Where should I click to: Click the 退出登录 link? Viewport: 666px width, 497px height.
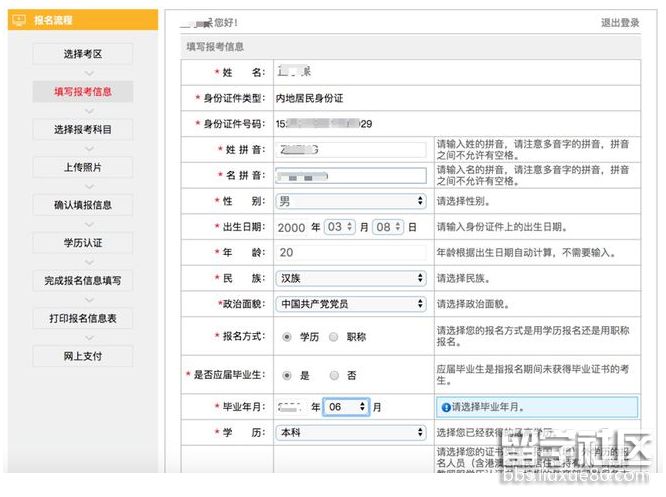coord(620,23)
